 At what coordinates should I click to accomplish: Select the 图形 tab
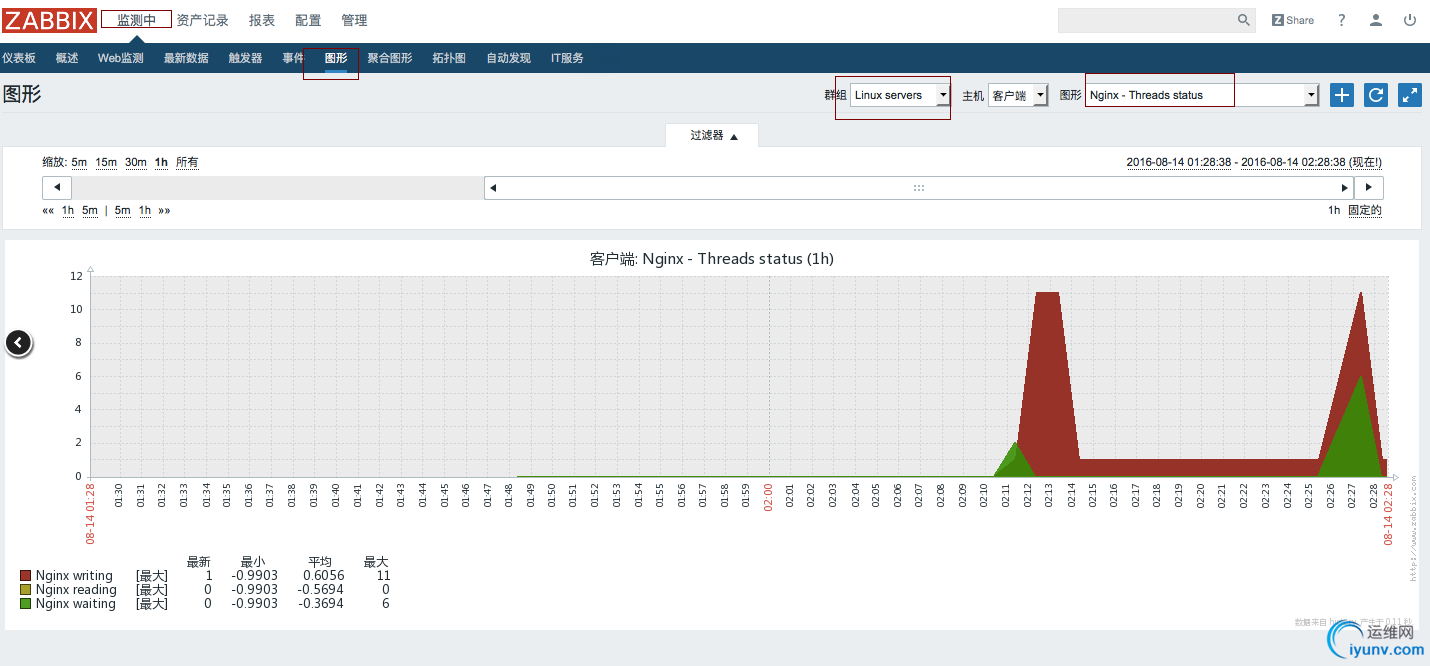tap(336, 58)
